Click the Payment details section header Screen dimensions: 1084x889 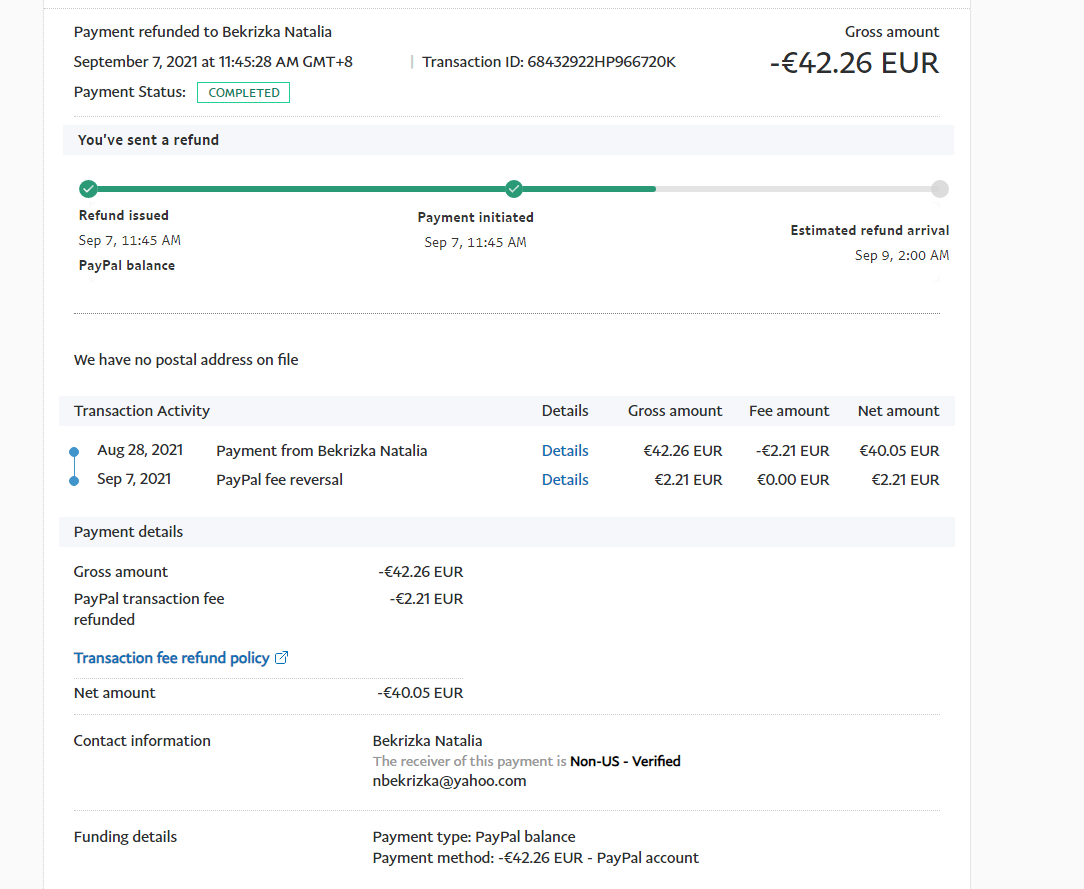coord(128,532)
